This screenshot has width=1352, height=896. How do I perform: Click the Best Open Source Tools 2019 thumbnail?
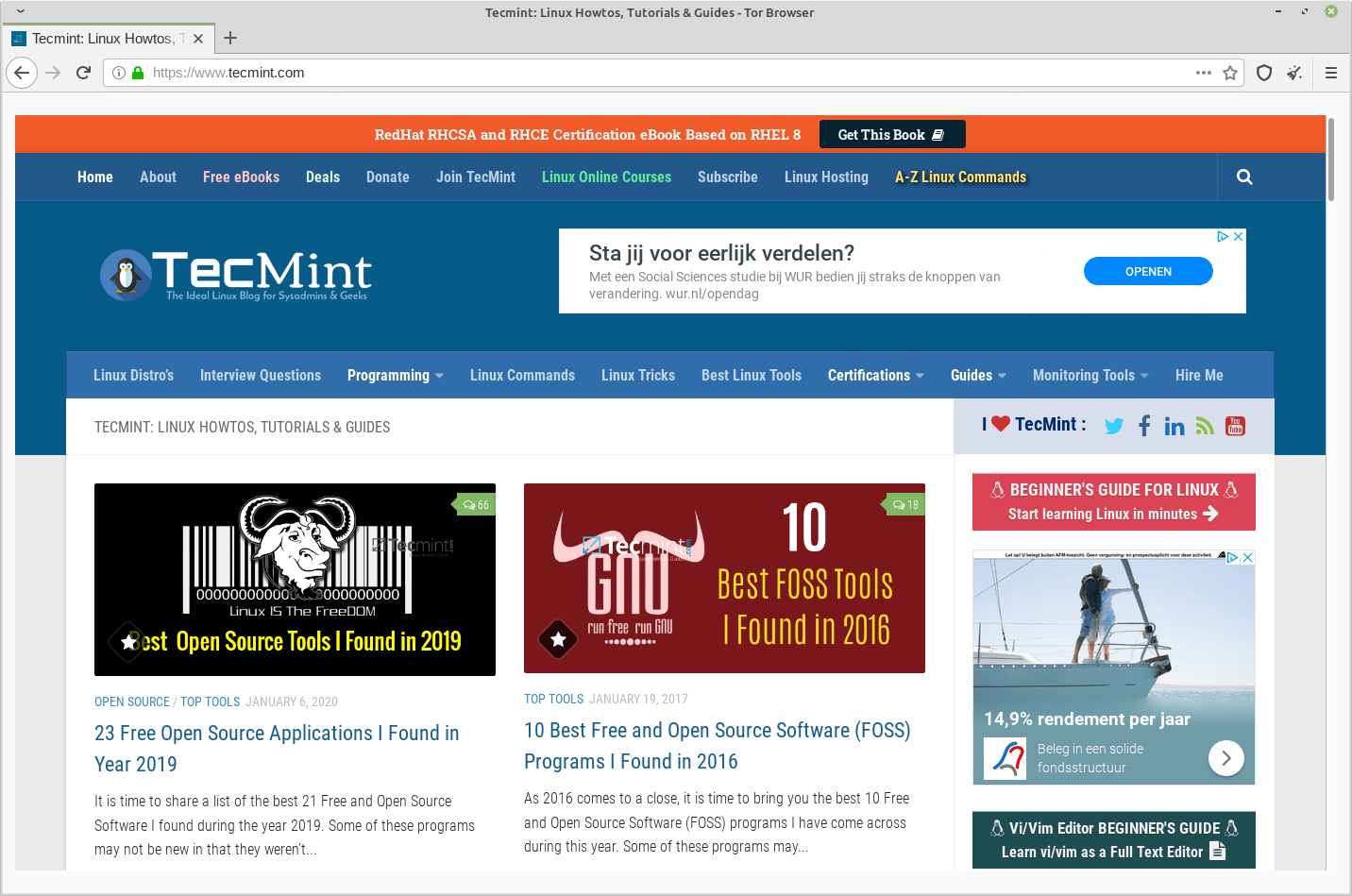295,580
